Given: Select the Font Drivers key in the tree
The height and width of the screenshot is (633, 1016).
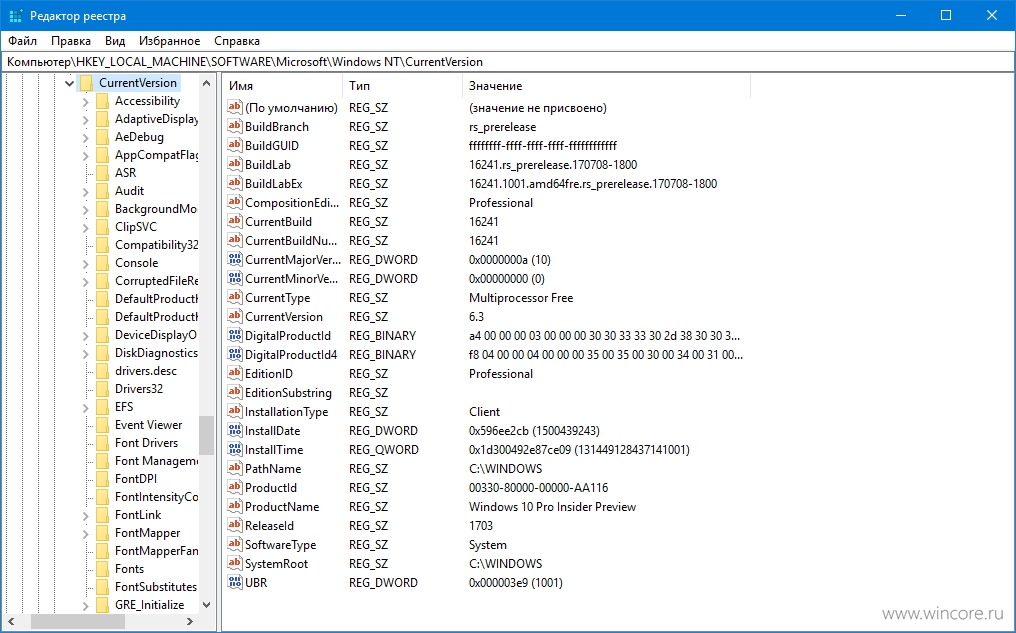Looking at the screenshot, I should [x=146, y=443].
